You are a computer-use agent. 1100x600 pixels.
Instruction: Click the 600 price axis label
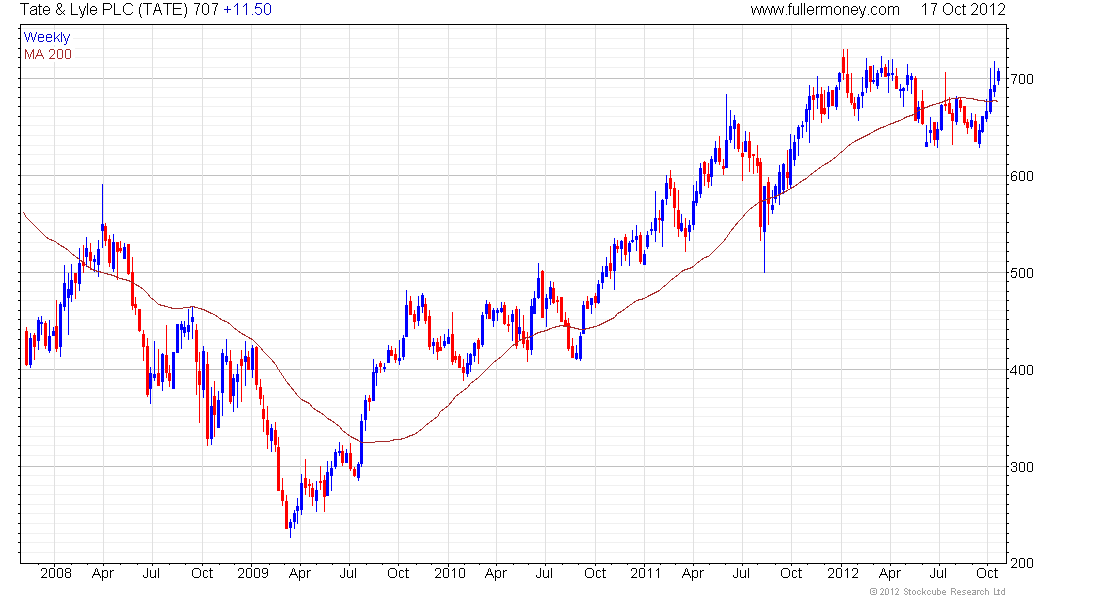pyautogui.click(x=1022, y=176)
